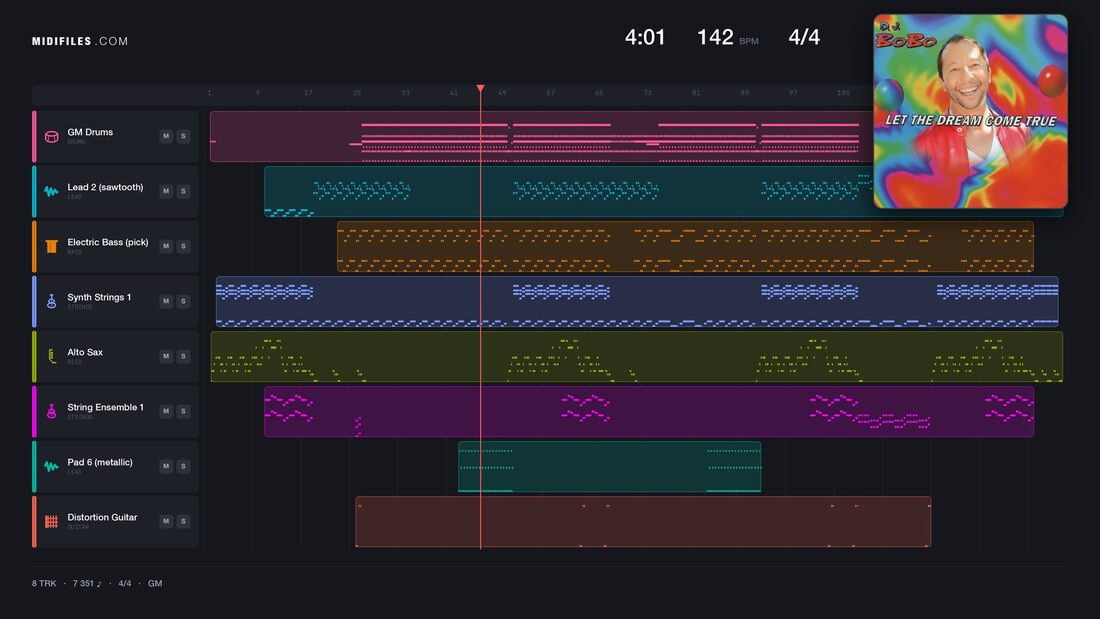Click the GM Drums drum icon
1100x619 pixels.
[51, 136]
